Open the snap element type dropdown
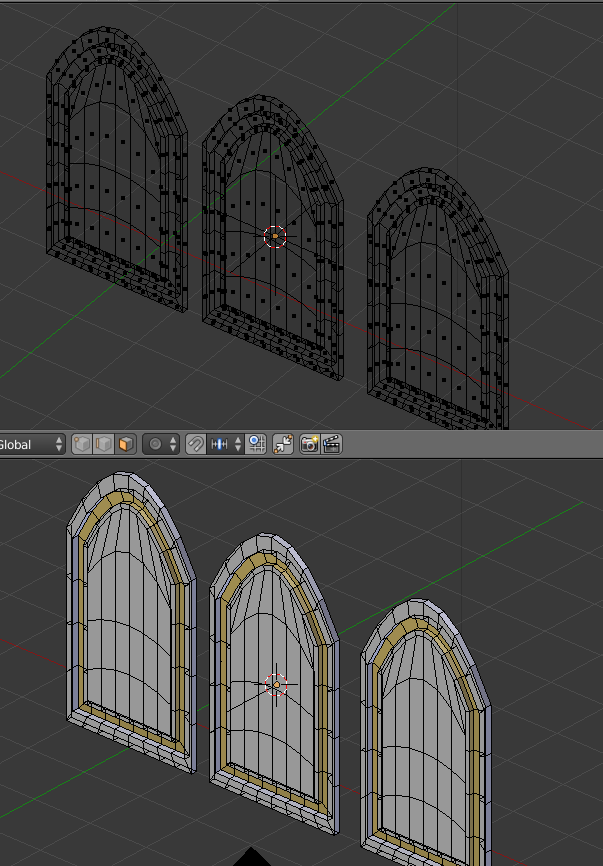 point(225,444)
